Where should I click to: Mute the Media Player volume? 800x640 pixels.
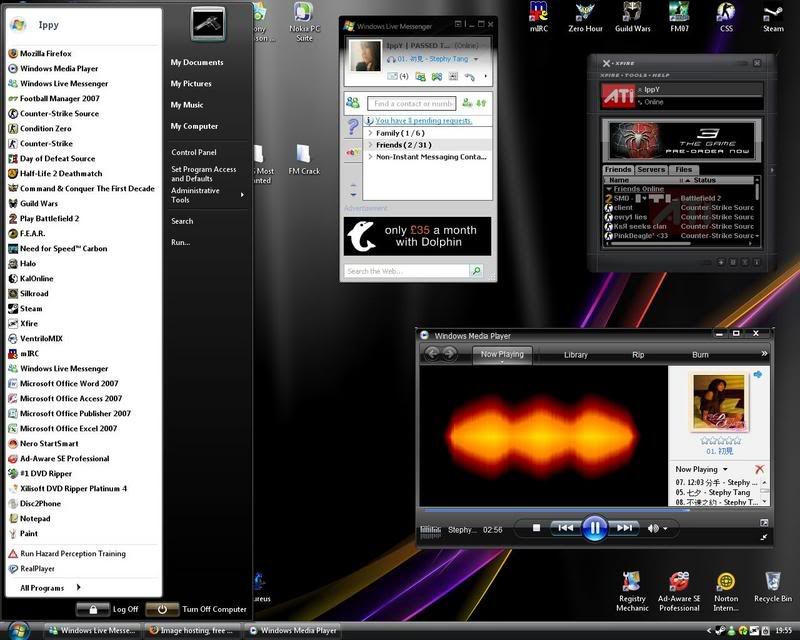pyautogui.click(x=653, y=528)
